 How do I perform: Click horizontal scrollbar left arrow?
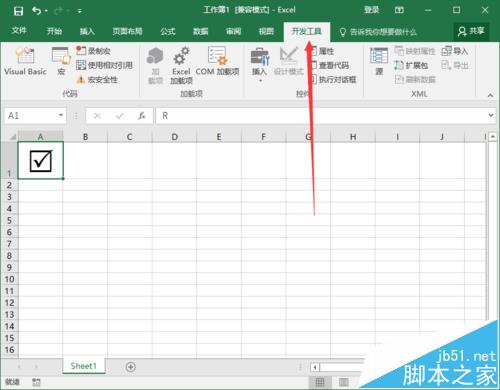click(315, 367)
